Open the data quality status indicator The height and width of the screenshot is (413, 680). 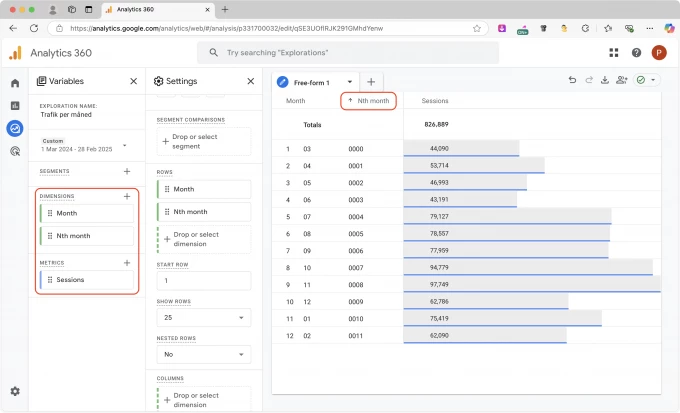(x=646, y=80)
